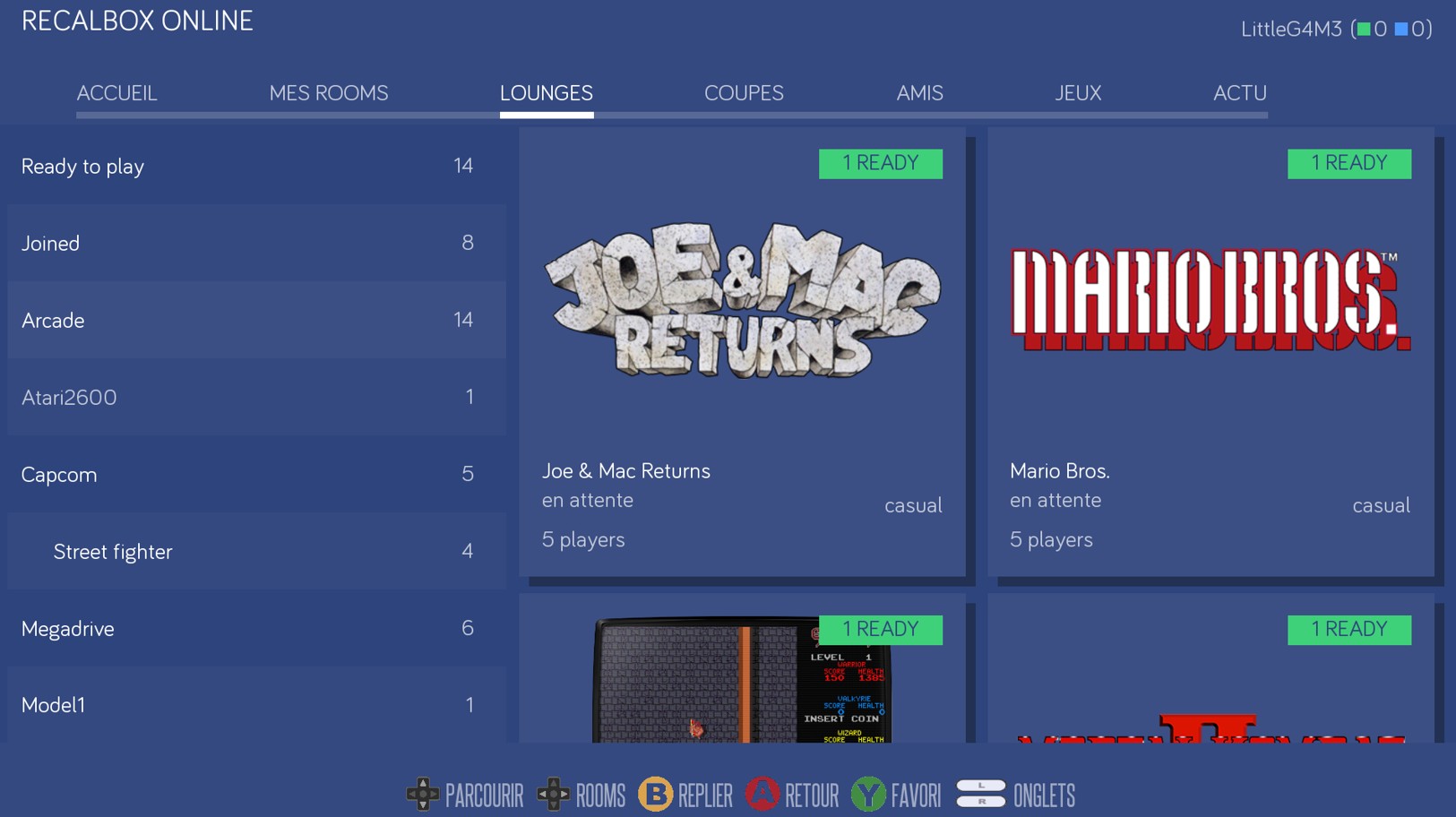Select the Model1 category
The width and height of the screenshot is (1456, 817).
[256, 705]
